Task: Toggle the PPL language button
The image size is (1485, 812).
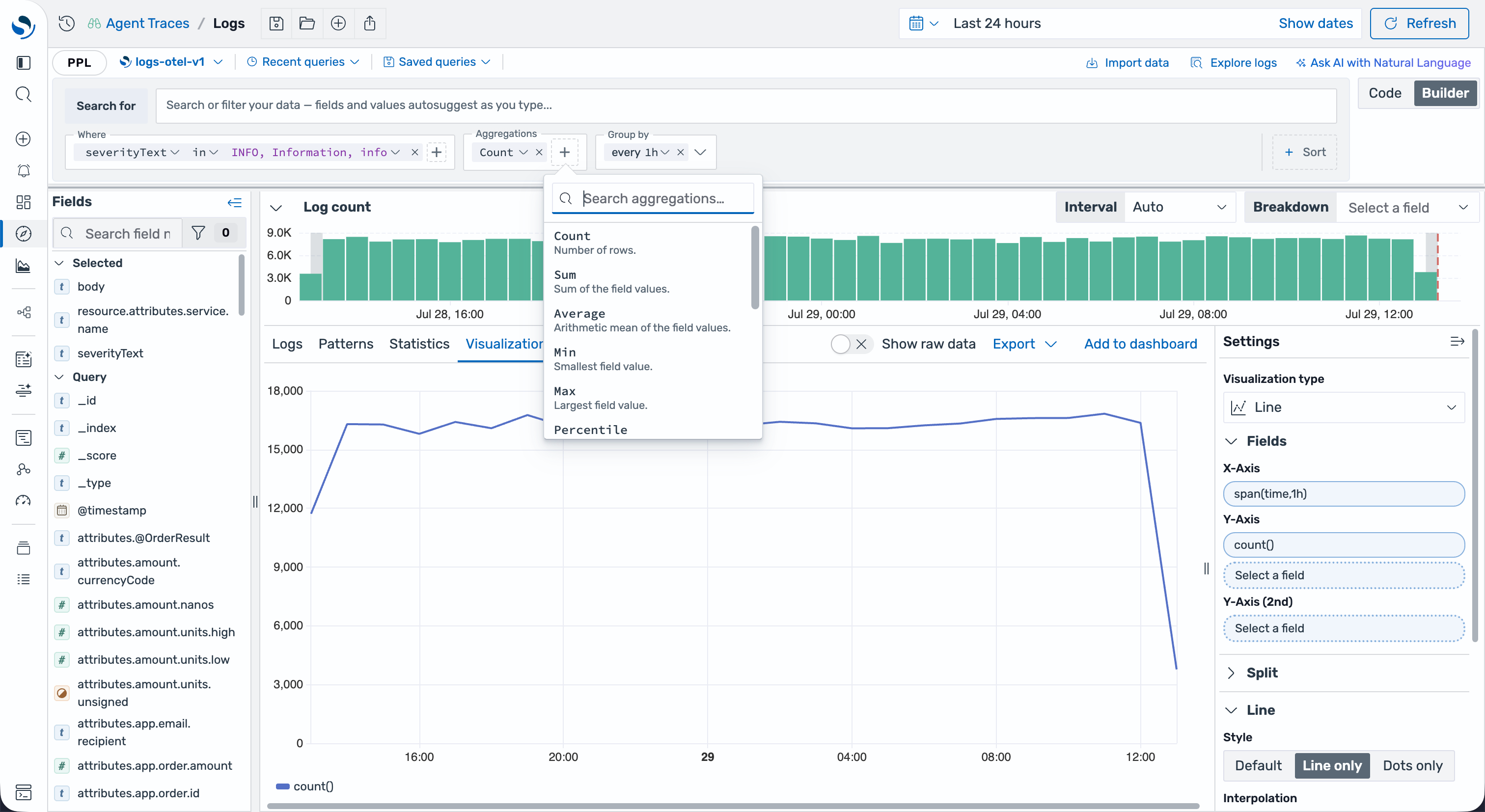Action: click(x=80, y=62)
